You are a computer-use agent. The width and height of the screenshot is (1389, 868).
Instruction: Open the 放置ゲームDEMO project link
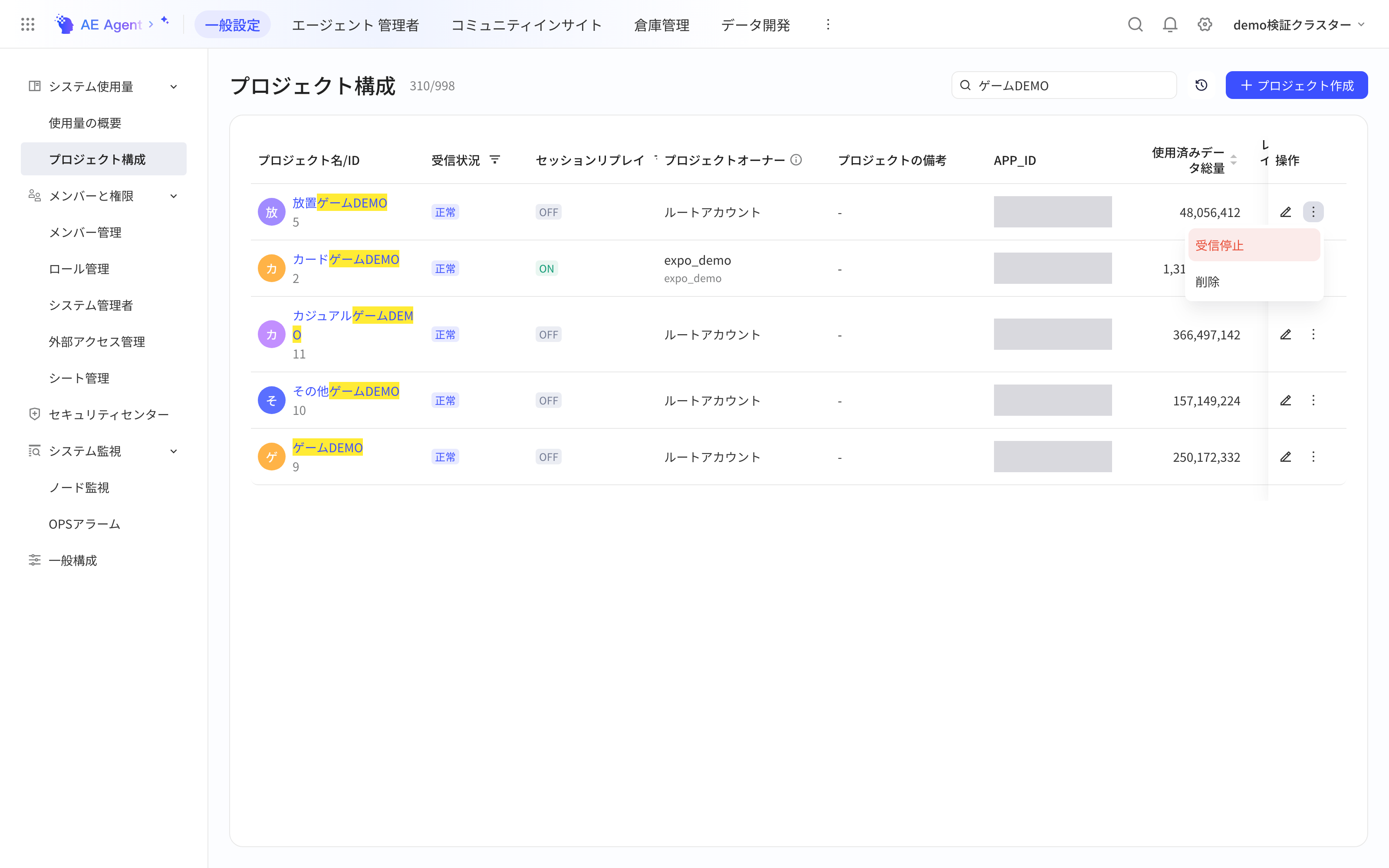pyautogui.click(x=340, y=202)
